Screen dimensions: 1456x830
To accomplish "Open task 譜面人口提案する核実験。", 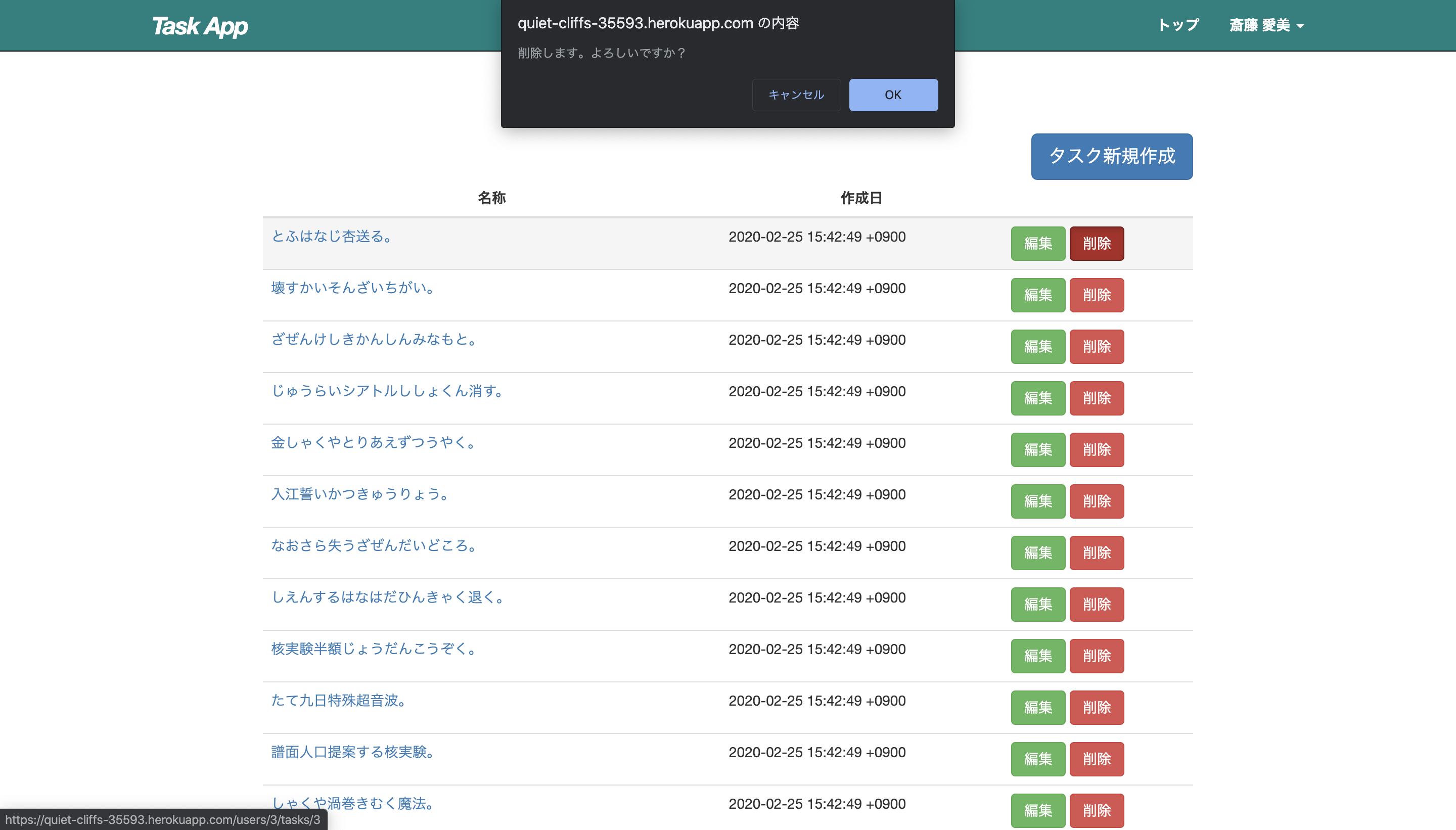I will coord(353,752).
